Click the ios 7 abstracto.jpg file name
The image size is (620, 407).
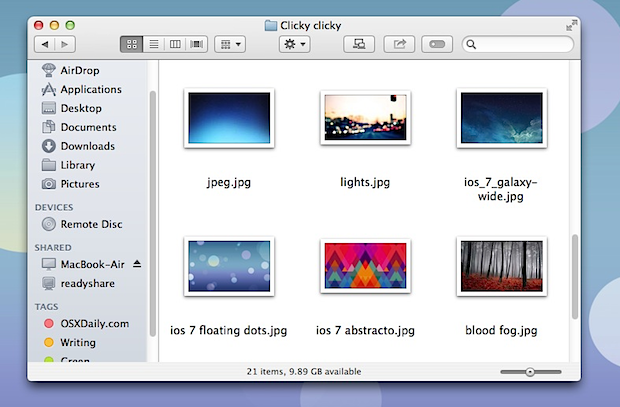(365, 331)
